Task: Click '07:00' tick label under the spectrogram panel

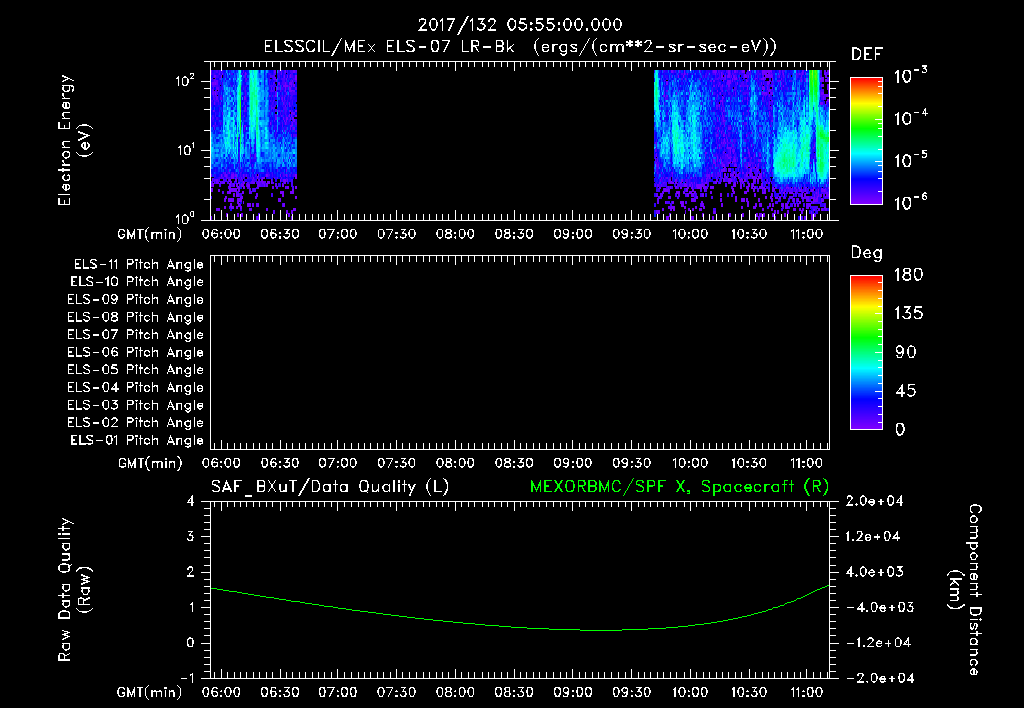Action: click(338, 234)
